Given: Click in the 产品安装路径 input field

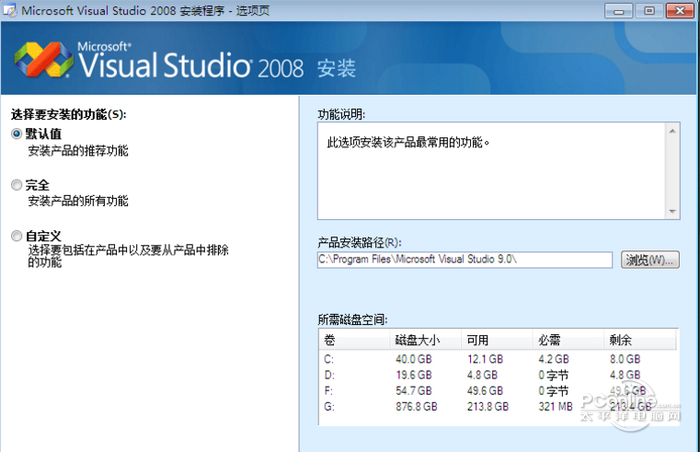Looking at the screenshot, I should tap(465, 259).
